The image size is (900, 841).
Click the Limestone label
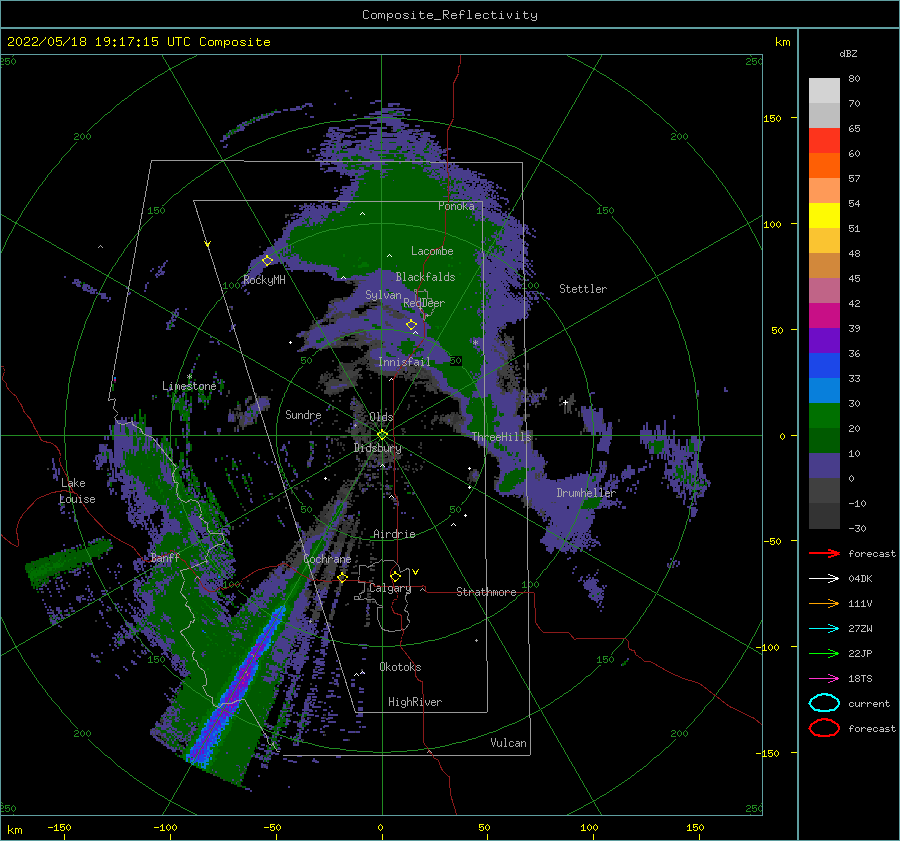189,386
